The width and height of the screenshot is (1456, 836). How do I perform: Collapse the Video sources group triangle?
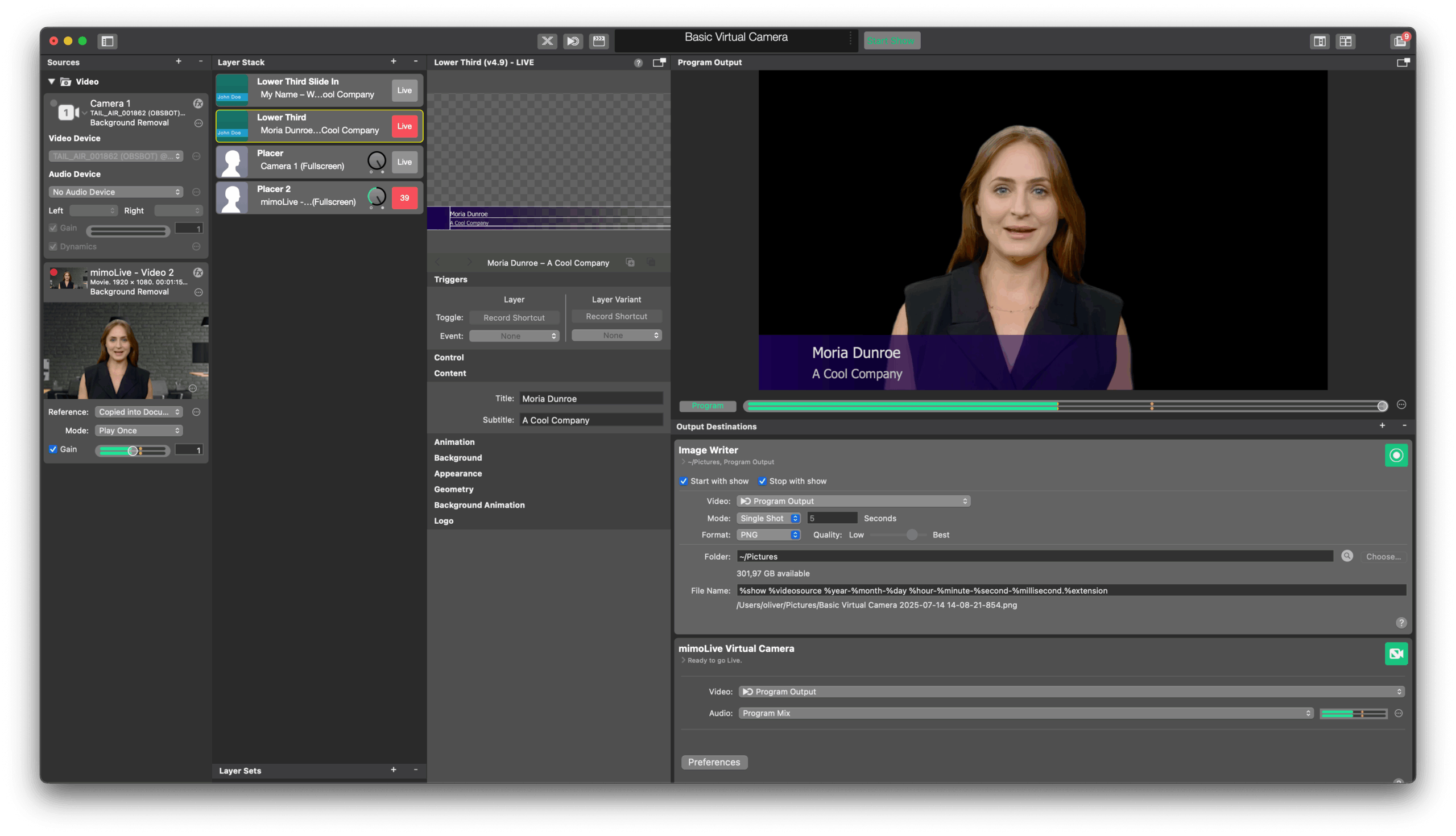[51, 81]
